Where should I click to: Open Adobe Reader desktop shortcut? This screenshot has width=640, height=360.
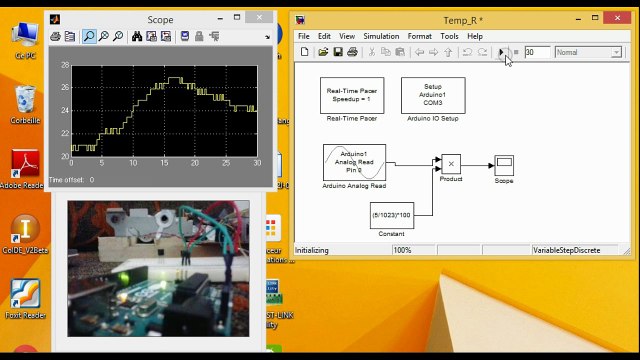point(24,169)
